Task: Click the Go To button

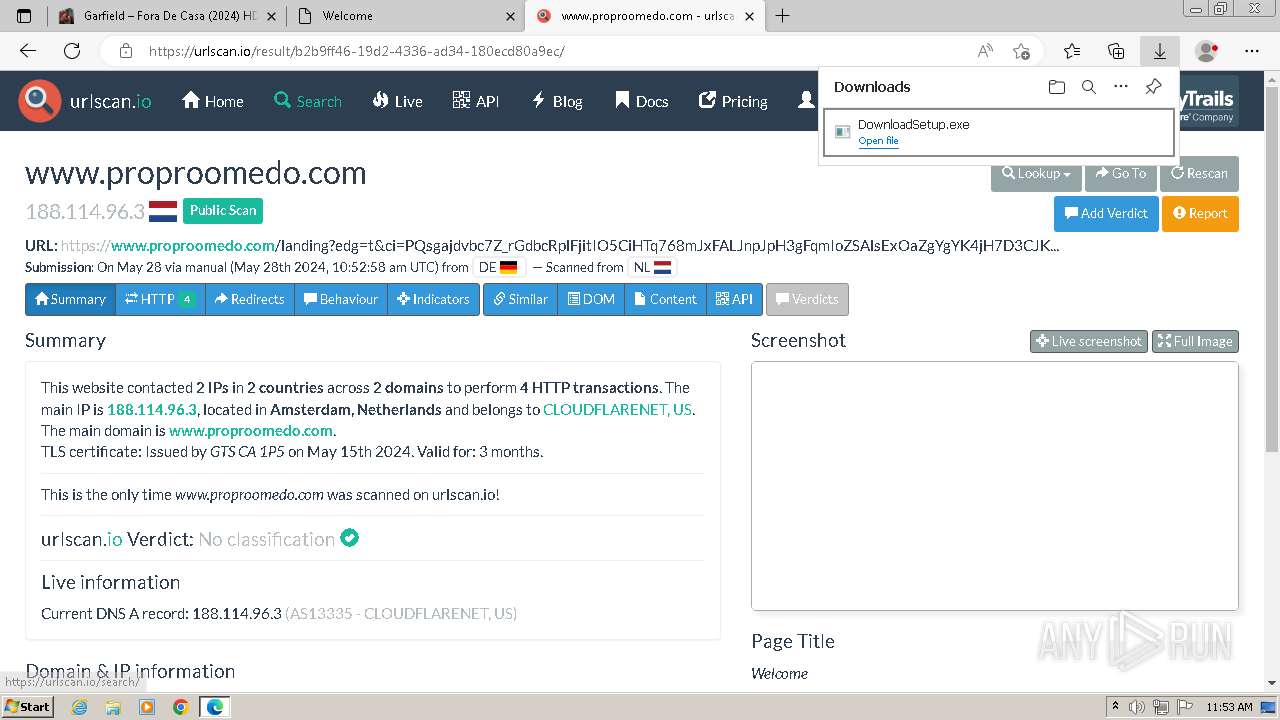Action: click(1121, 173)
